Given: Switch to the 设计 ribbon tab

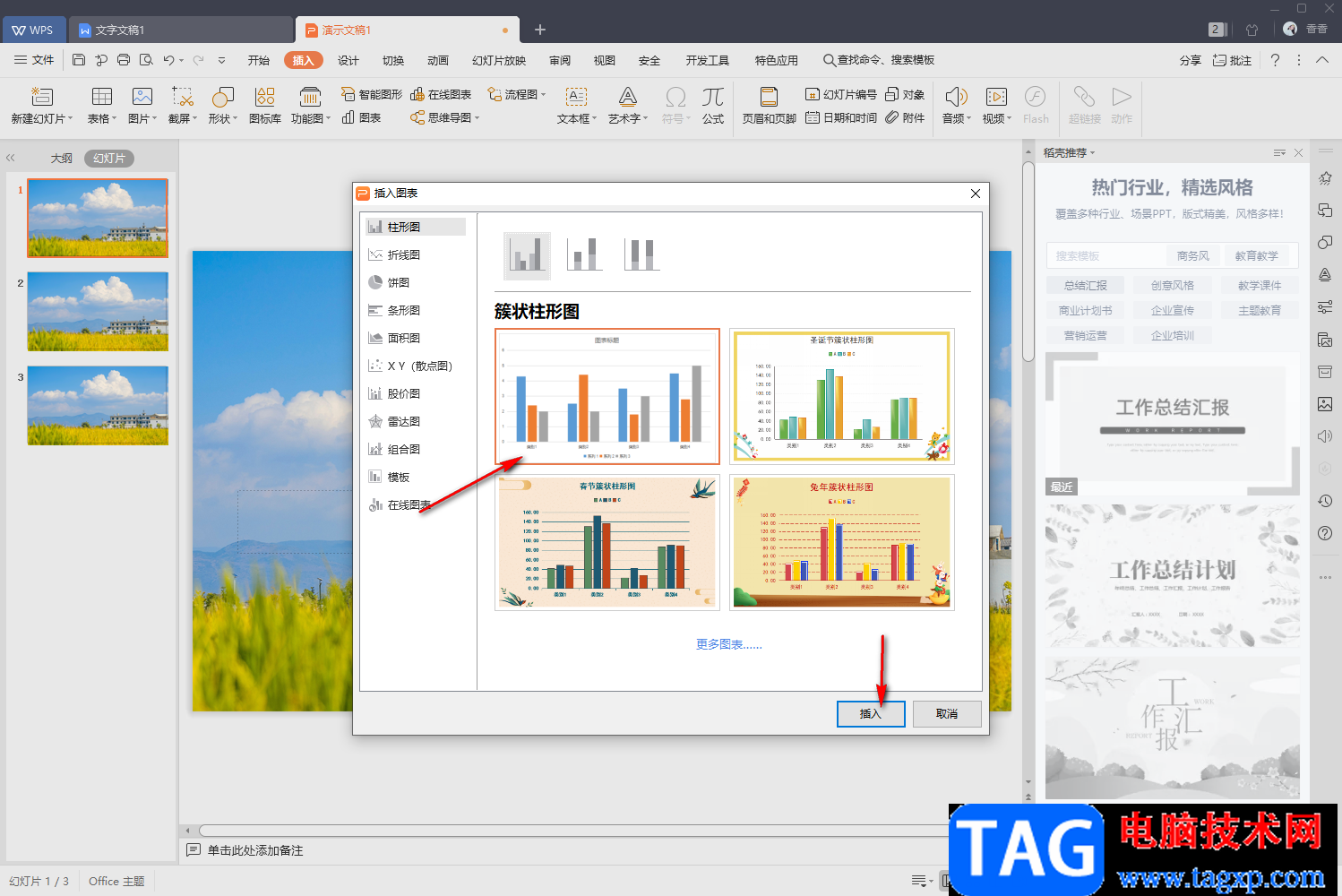Looking at the screenshot, I should coord(348,60).
